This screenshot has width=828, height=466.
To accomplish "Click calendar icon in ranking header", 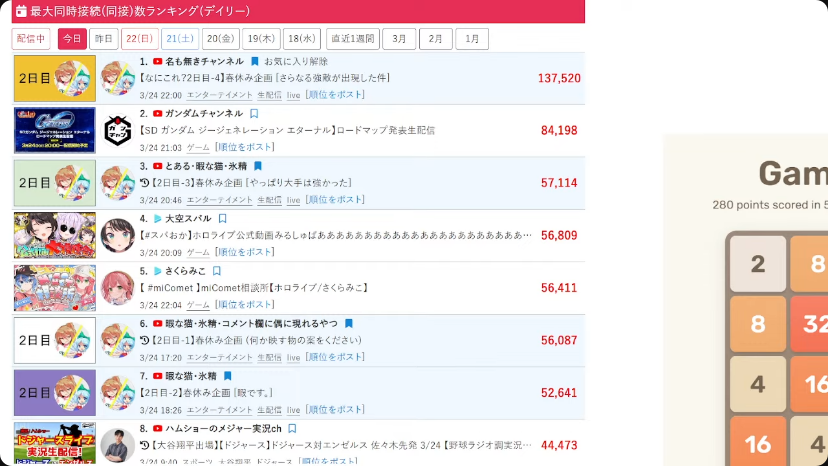I will (x=21, y=11).
